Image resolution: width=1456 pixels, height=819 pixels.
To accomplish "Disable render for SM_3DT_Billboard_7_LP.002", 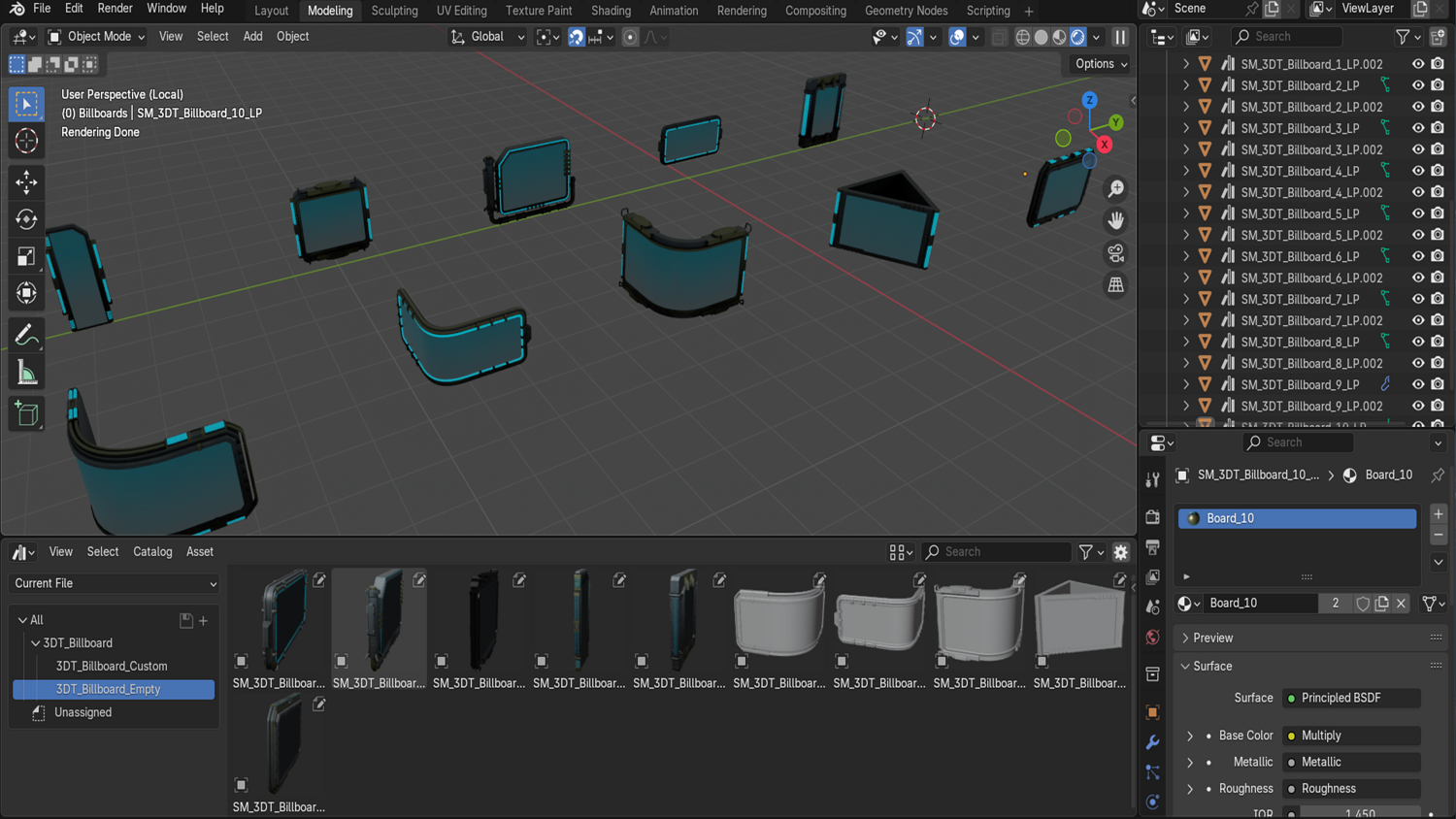I will point(1438,320).
